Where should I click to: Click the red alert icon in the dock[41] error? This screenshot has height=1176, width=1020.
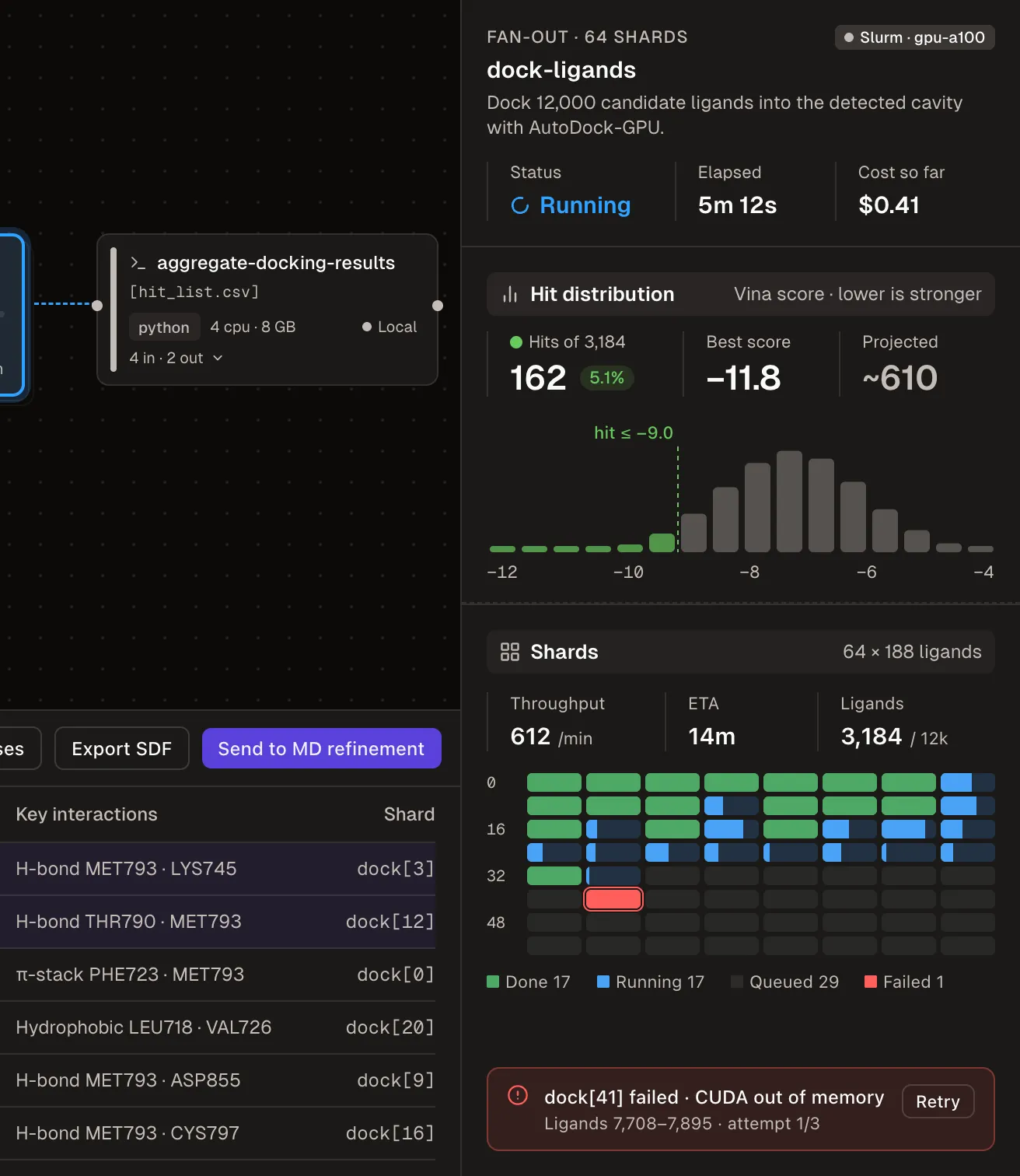pyautogui.click(x=518, y=1095)
